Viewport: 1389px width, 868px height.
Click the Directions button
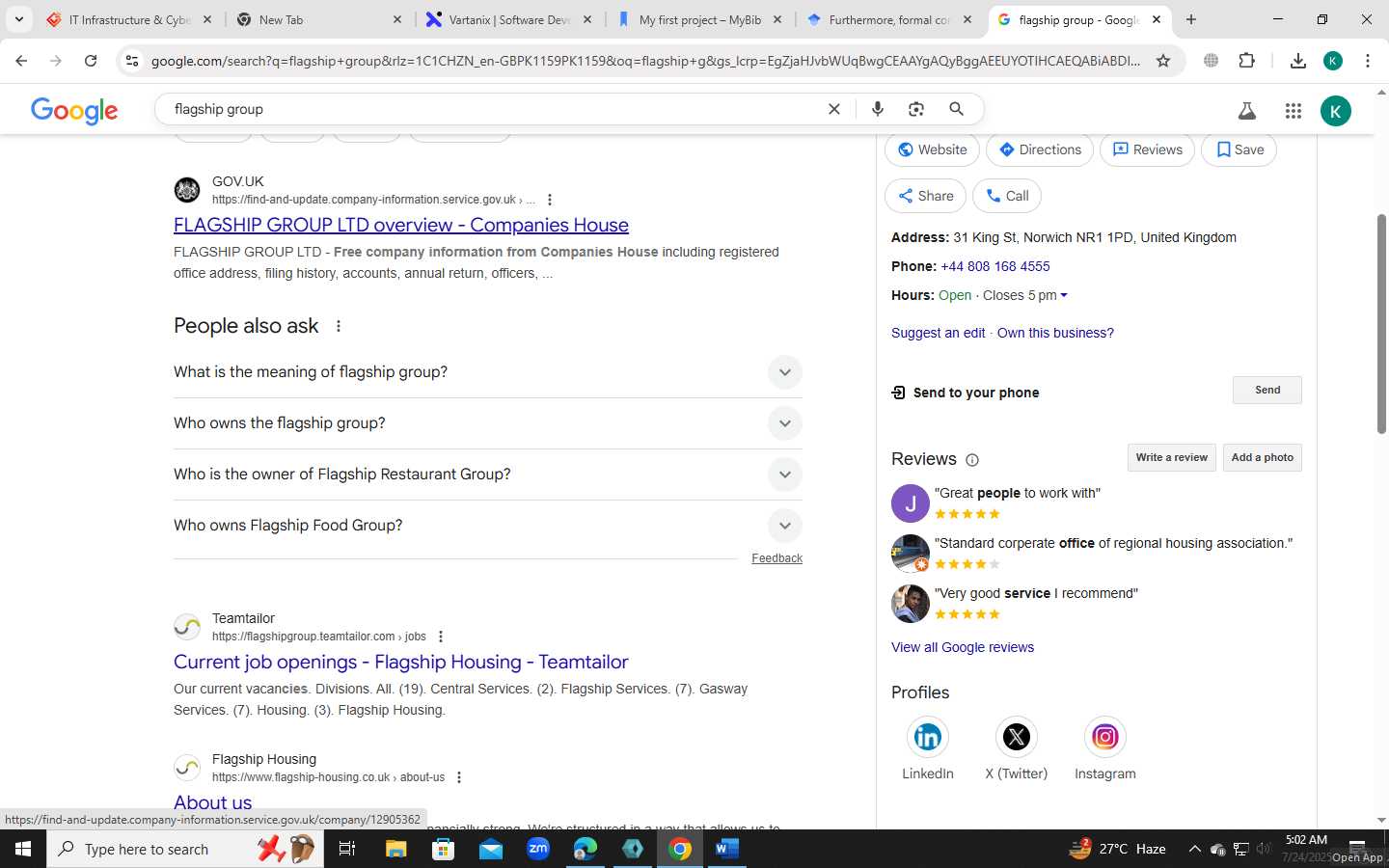click(1040, 149)
